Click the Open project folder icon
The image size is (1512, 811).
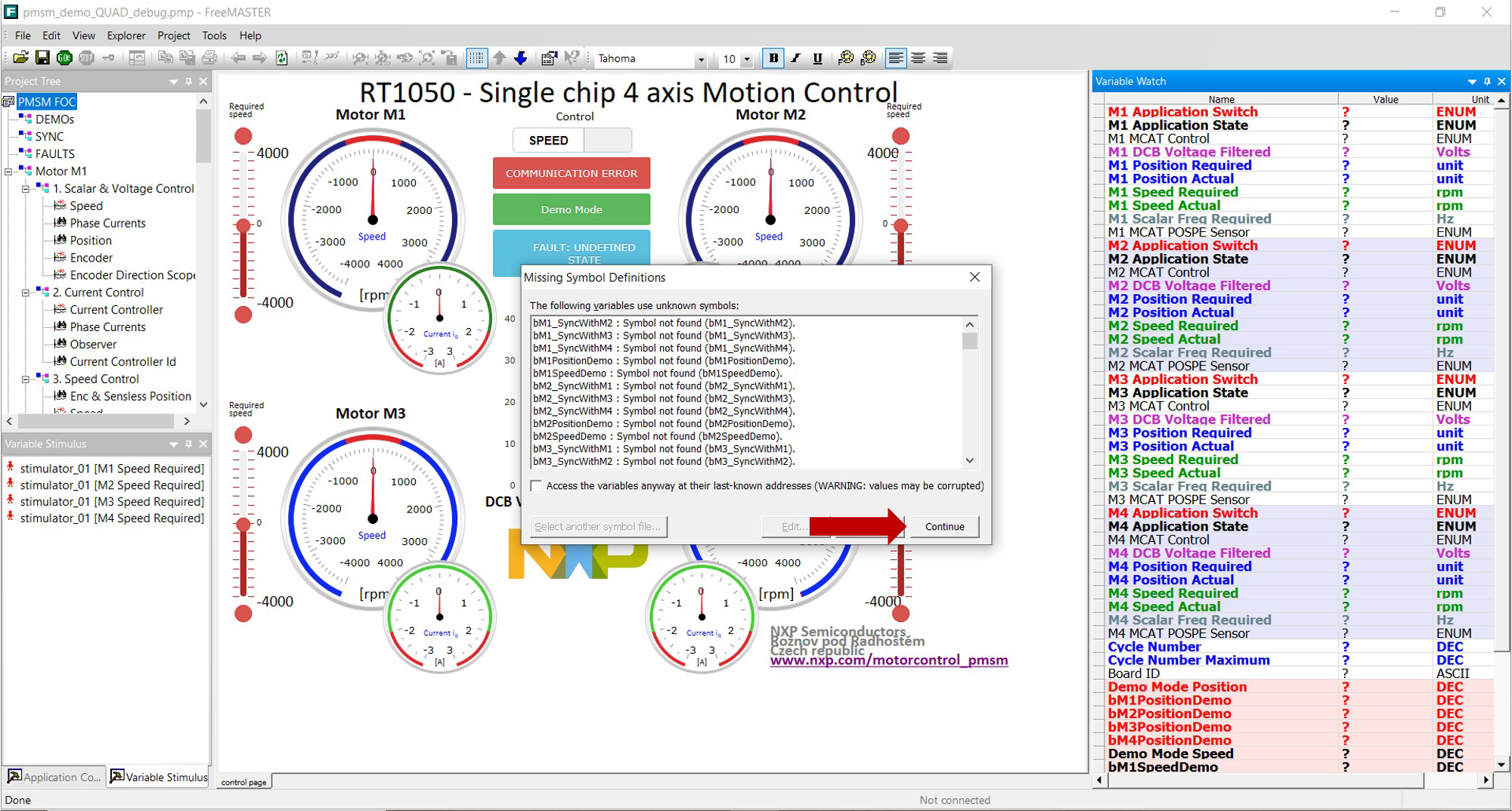pos(20,58)
